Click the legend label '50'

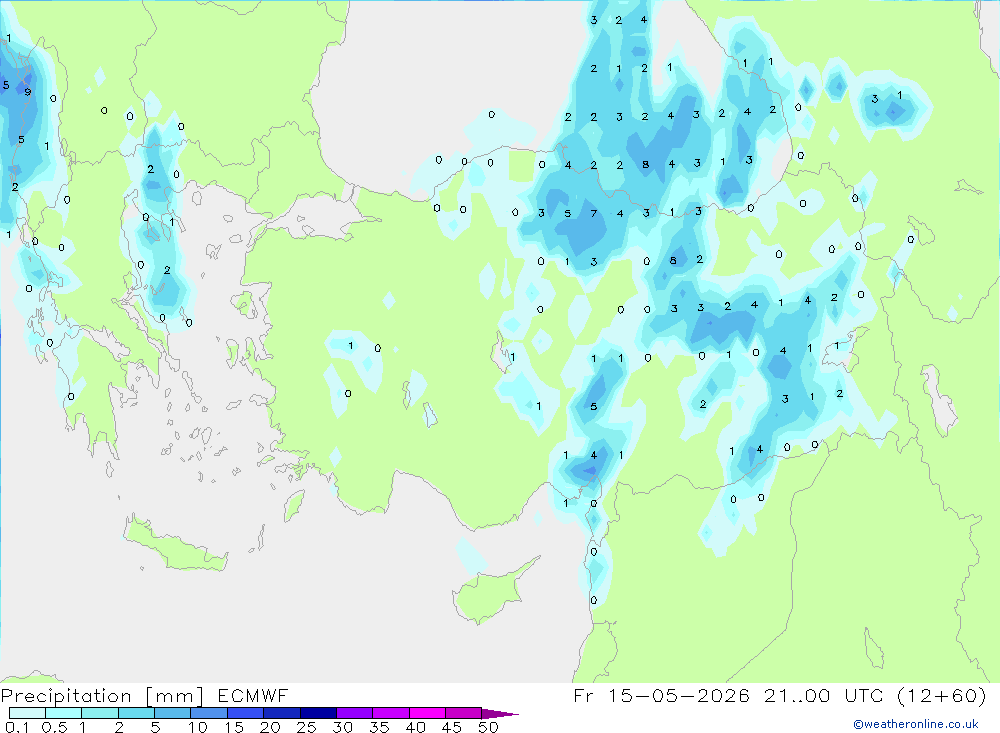pyautogui.click(x=488, y=727)
